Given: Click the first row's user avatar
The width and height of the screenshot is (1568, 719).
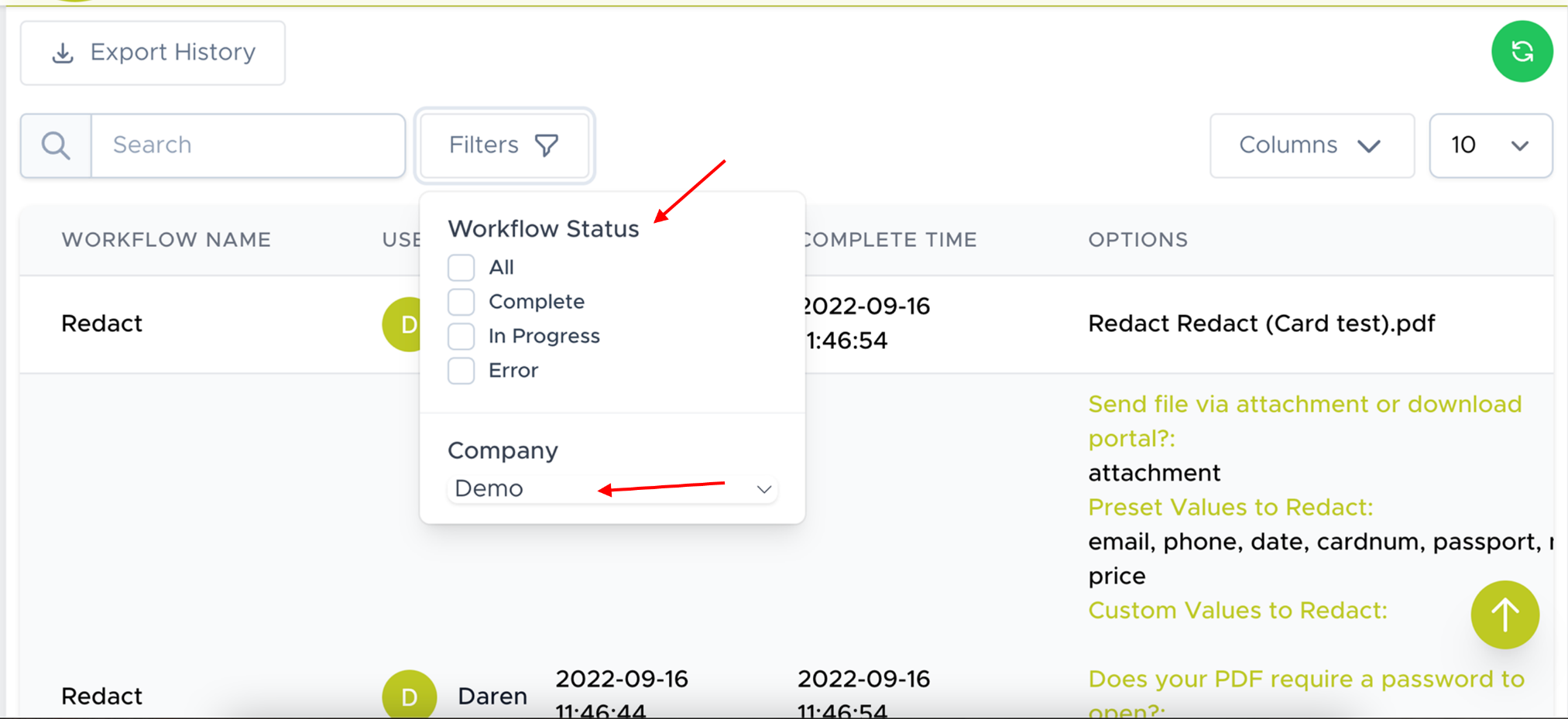Looking at the screenshot, I should click(403, 324).
